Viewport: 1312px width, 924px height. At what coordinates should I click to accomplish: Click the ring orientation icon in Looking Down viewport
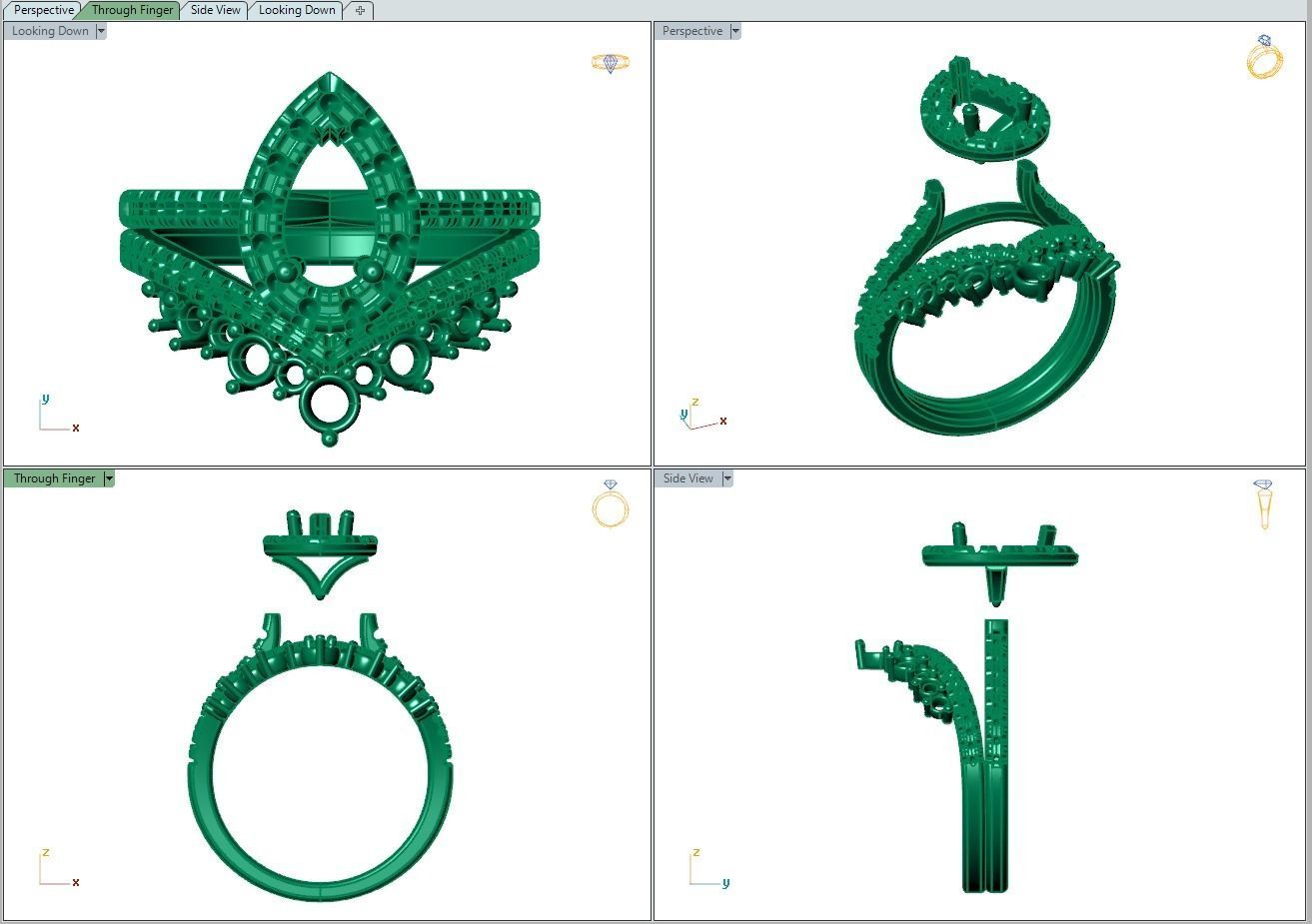tap(611, 63)
